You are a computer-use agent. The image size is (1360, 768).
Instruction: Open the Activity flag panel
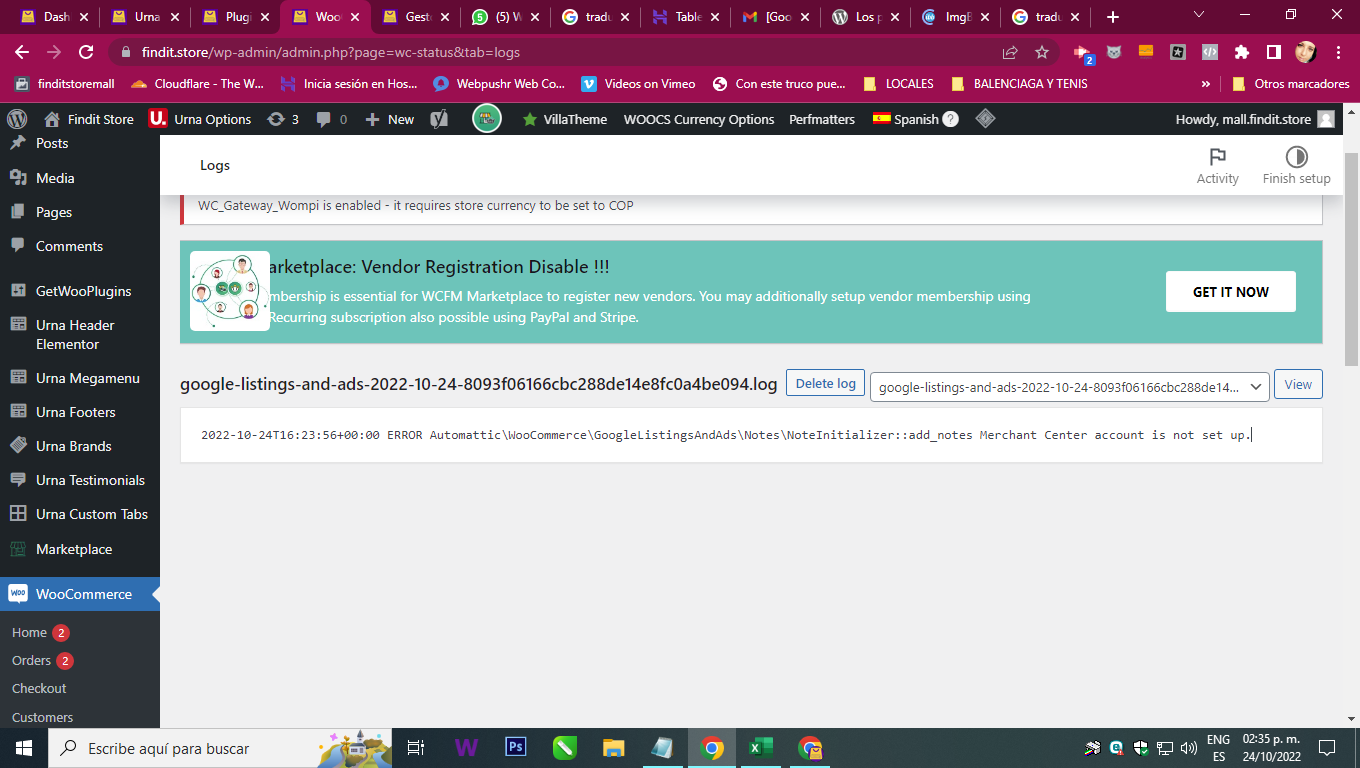click(x=1217, y=165)
